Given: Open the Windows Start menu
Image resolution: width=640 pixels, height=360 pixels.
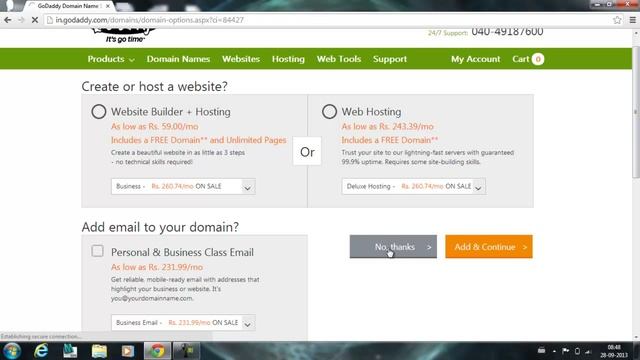Looking at the screenshot, I should tap(12, 351).
